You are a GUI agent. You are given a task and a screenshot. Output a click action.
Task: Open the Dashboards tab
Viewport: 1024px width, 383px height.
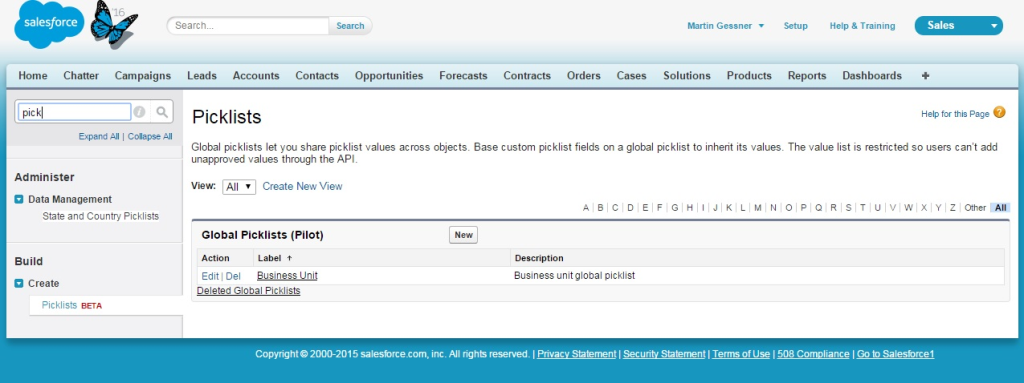pyautogui.click(x=872, y=76)
